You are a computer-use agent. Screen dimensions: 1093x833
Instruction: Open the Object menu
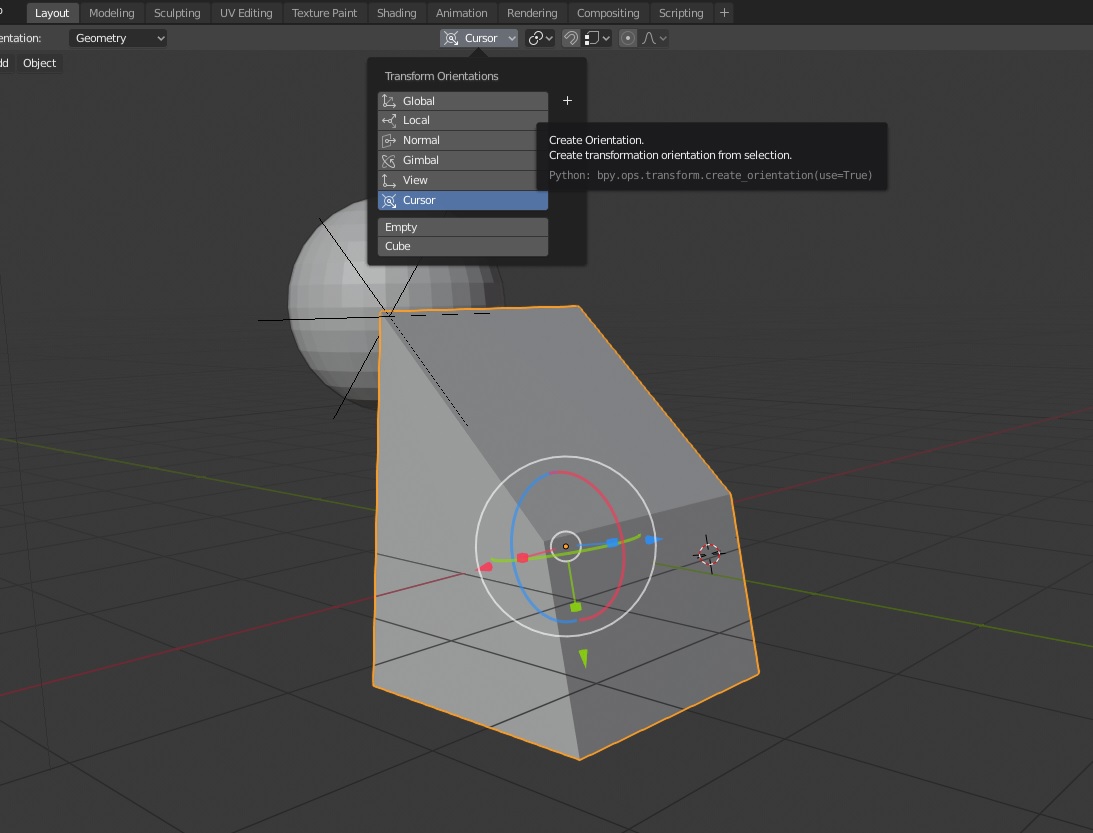[40, 63]
